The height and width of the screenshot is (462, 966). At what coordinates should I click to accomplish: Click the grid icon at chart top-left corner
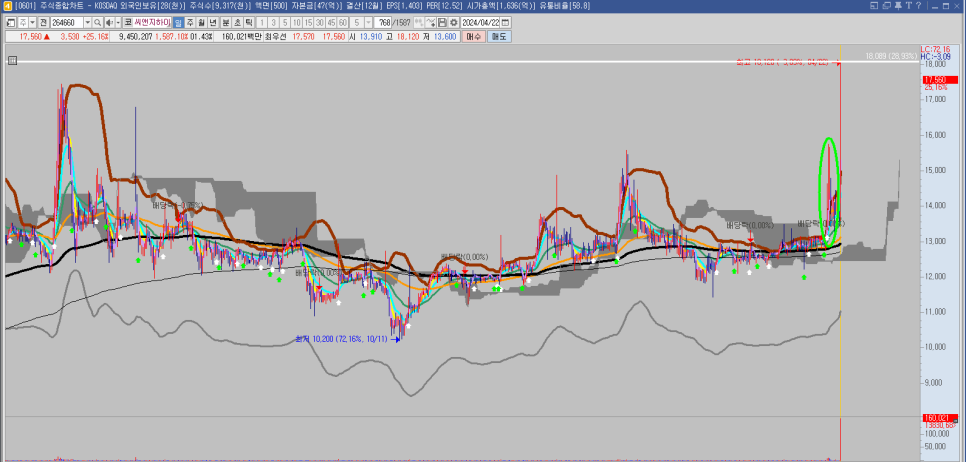coord(12,60)
